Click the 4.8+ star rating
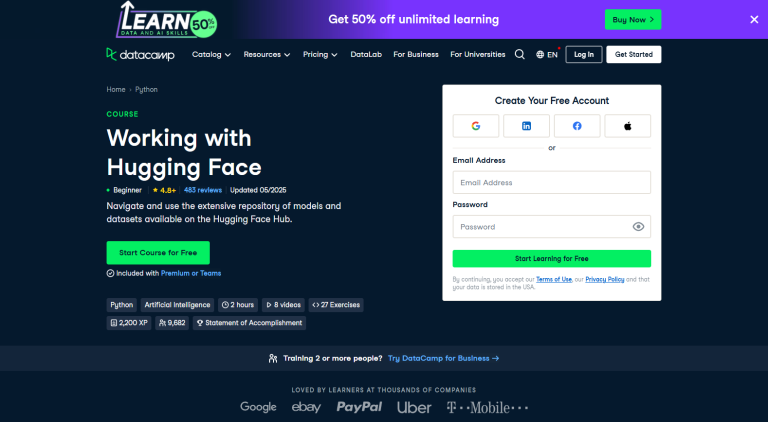 164,190
